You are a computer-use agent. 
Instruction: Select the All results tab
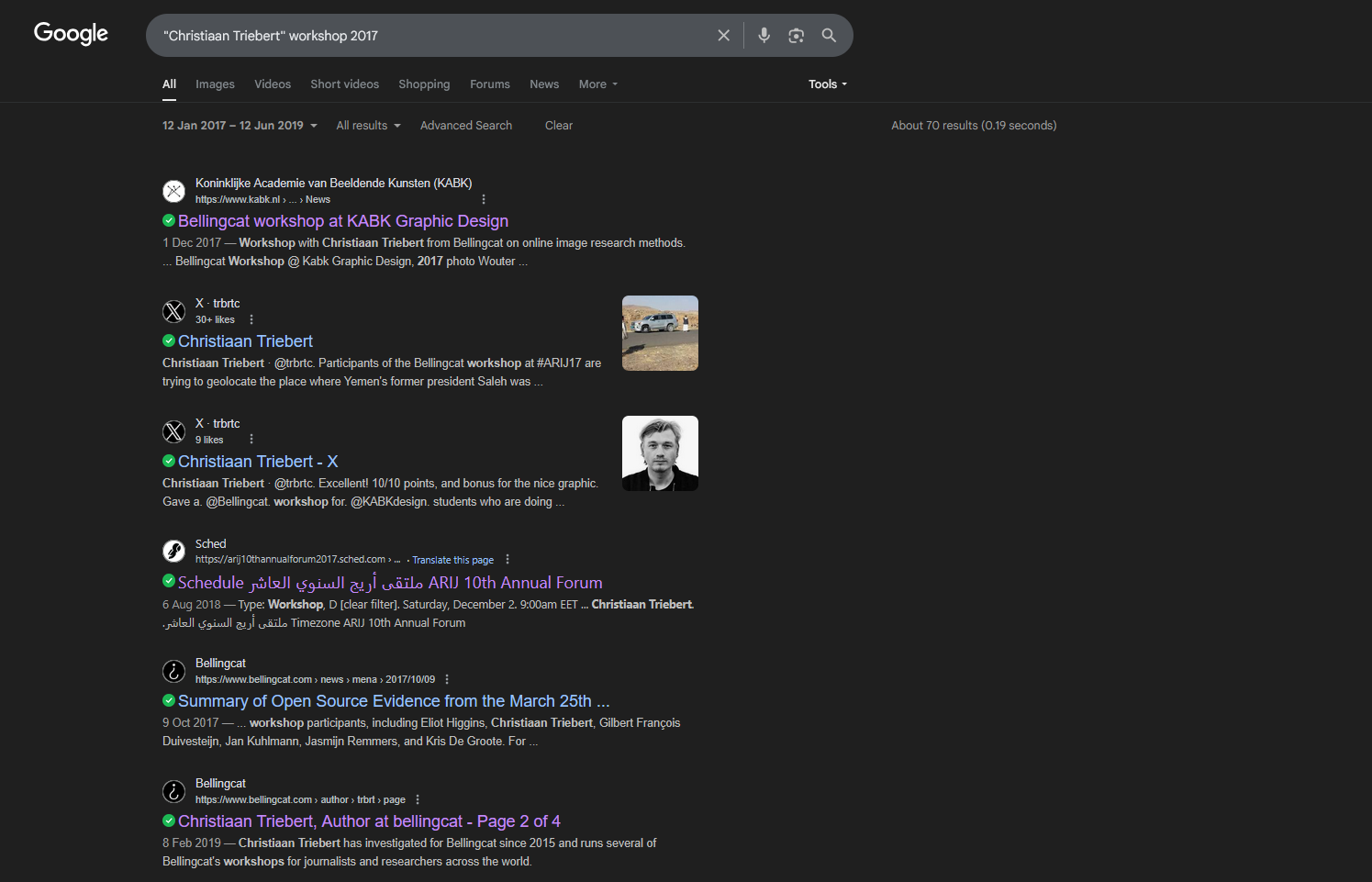[x=170, y=84]
